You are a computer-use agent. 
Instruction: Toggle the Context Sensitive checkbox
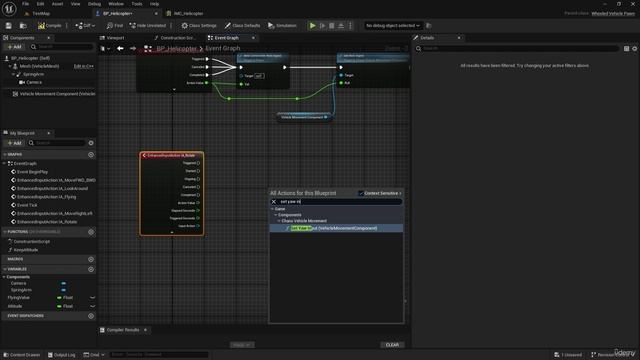tap(361, 193)
